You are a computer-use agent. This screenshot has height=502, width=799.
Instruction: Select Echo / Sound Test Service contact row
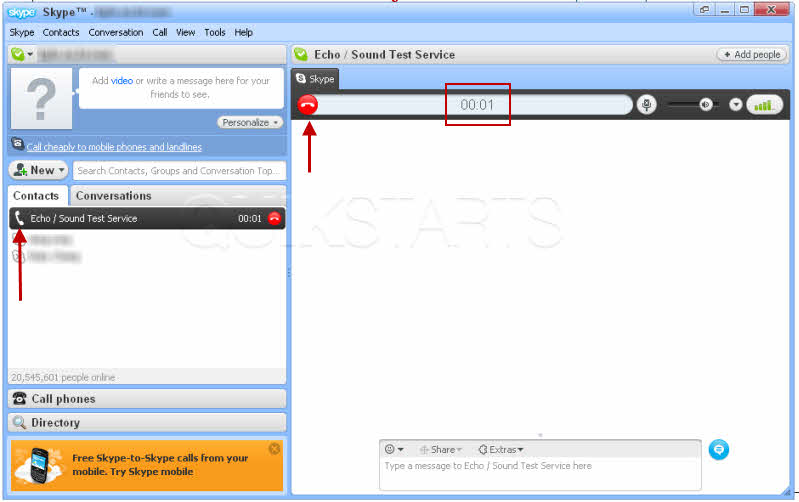click(147, 219)
